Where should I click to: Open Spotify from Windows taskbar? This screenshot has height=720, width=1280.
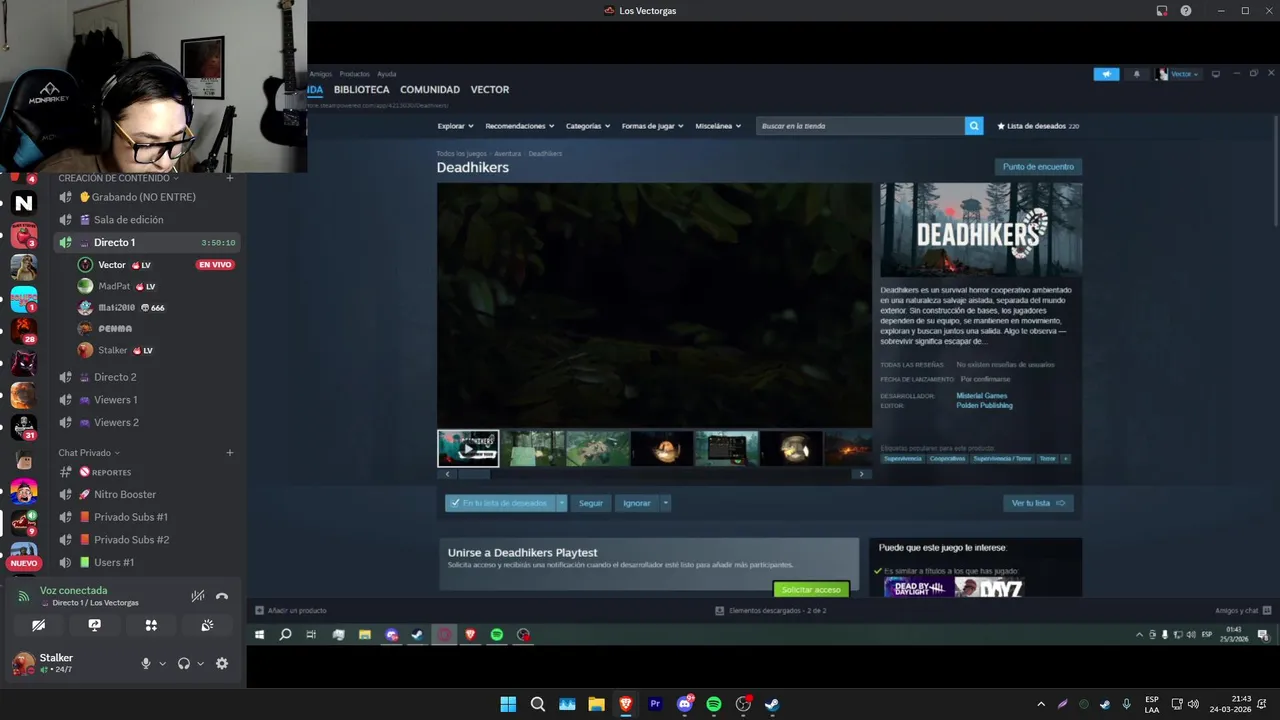pyautogui.click(x=713, y=704)
